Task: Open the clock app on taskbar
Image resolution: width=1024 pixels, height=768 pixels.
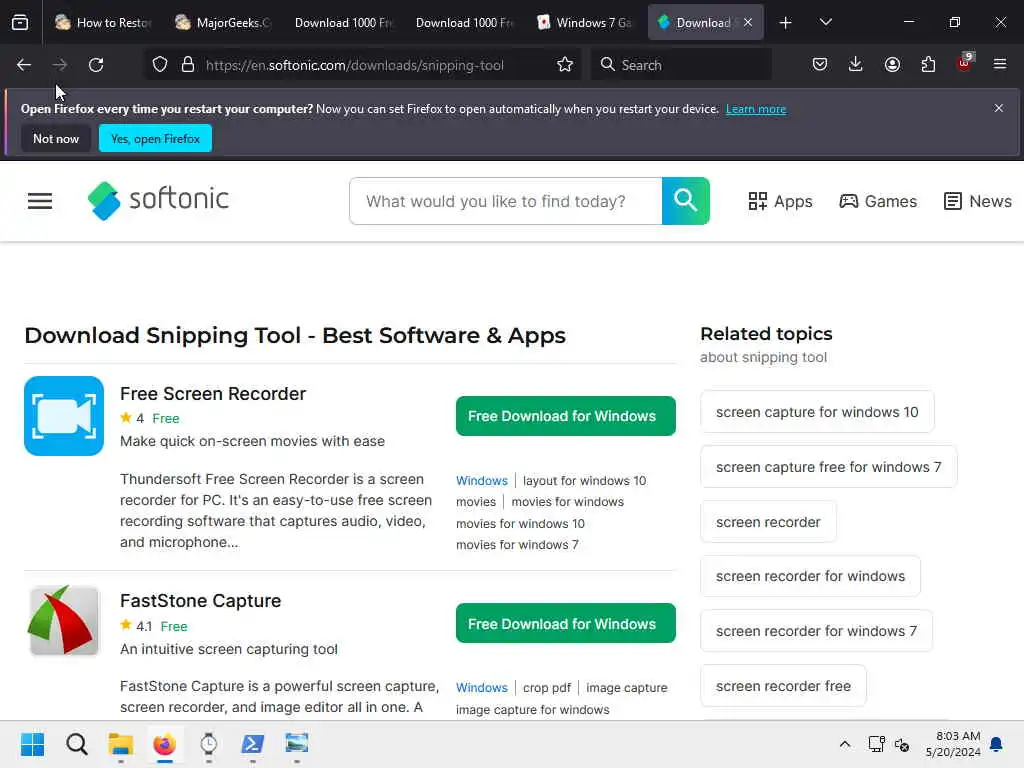Action: coord(208,744)
